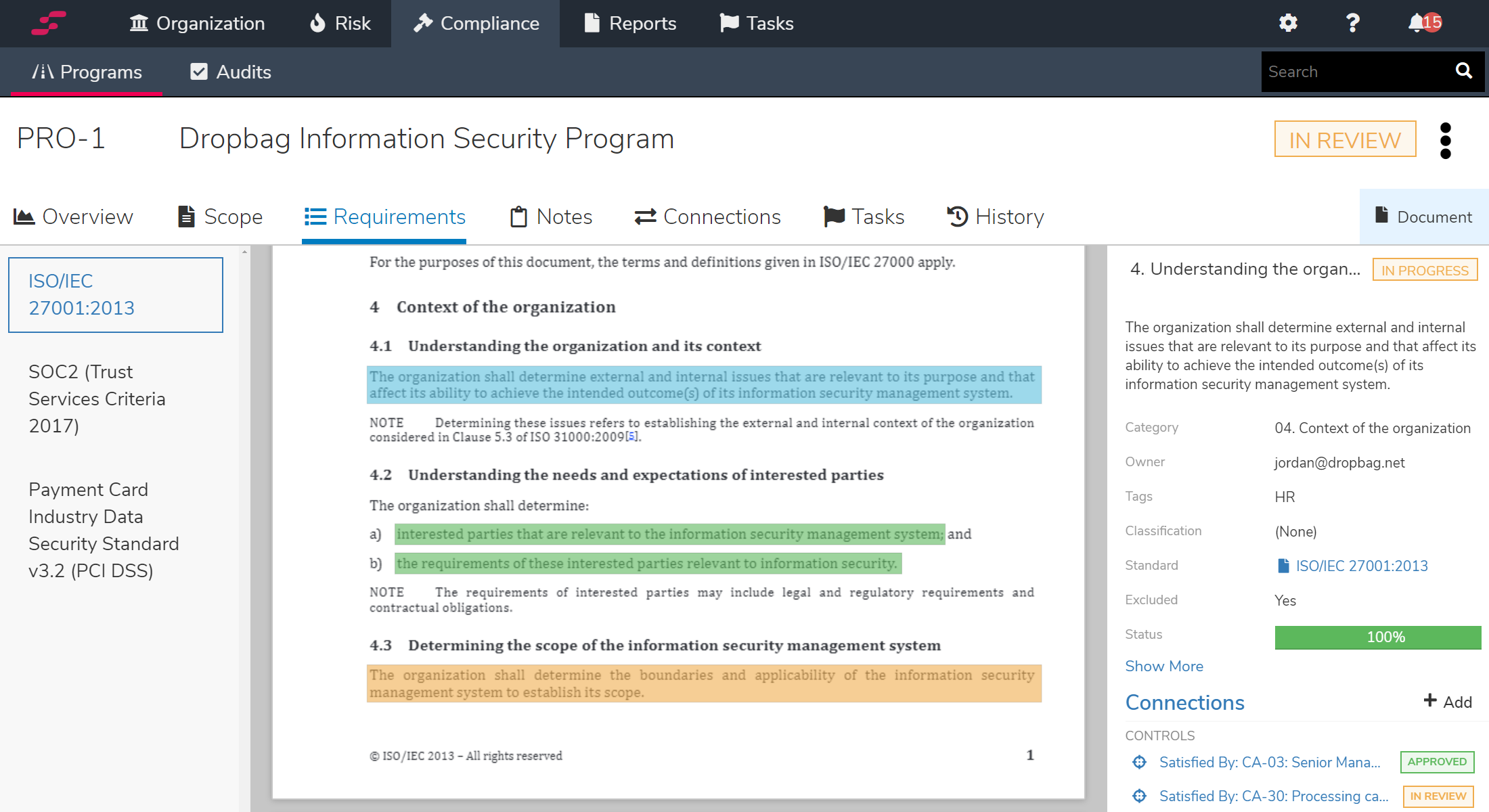
Task: Open the settings gear icon
Action: pos(1288,23)
